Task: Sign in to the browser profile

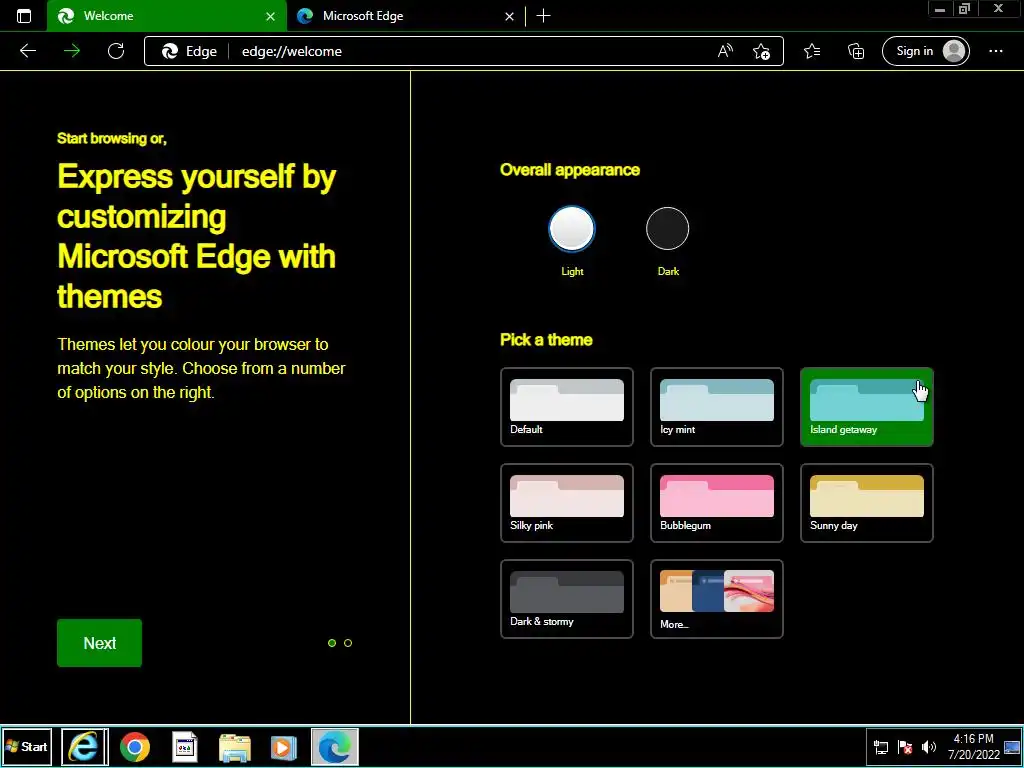Action: click(x=925, y=51)
